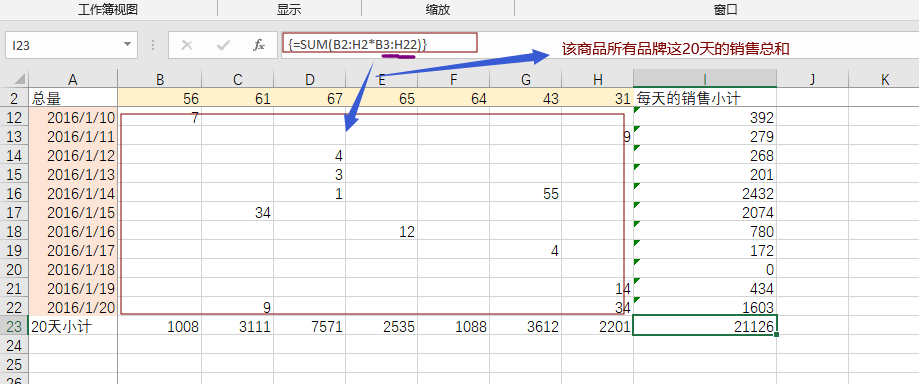The height and width of the screenshot is (384, 919).
Task: Select column I header
Action: (704, 79)
